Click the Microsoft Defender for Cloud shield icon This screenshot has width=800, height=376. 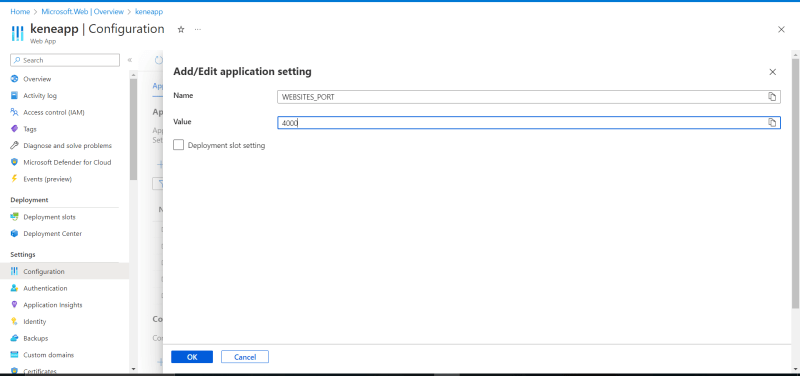[x=14, y=162]
